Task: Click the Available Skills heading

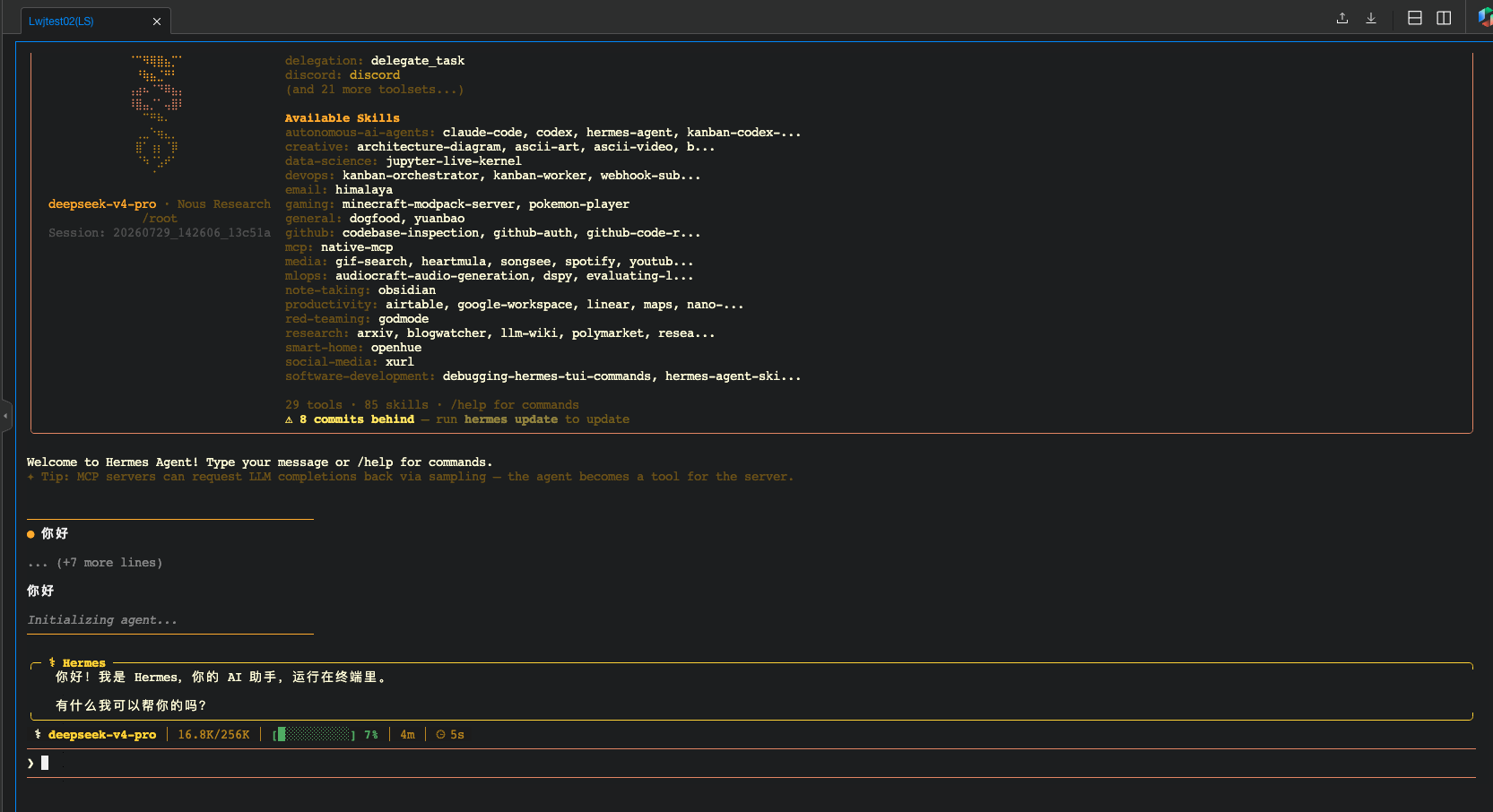Action: pyautogui.click(x=343, y=118)
